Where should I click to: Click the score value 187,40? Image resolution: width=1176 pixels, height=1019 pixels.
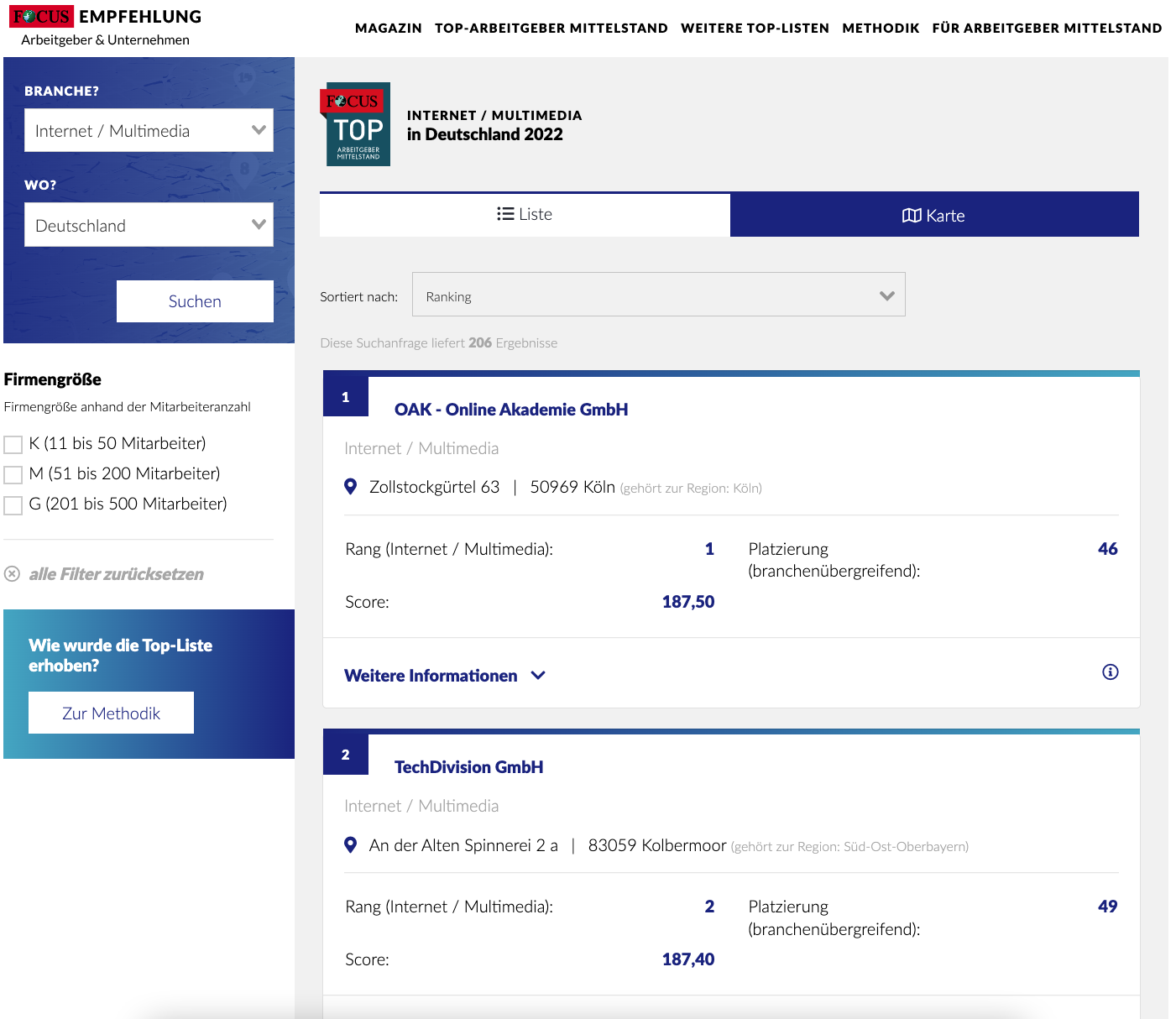pos(688,959)
